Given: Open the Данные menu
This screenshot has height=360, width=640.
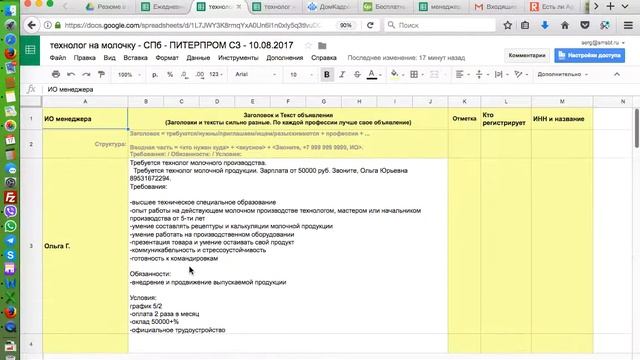Looking at the screenshot, I should (198, 58).
